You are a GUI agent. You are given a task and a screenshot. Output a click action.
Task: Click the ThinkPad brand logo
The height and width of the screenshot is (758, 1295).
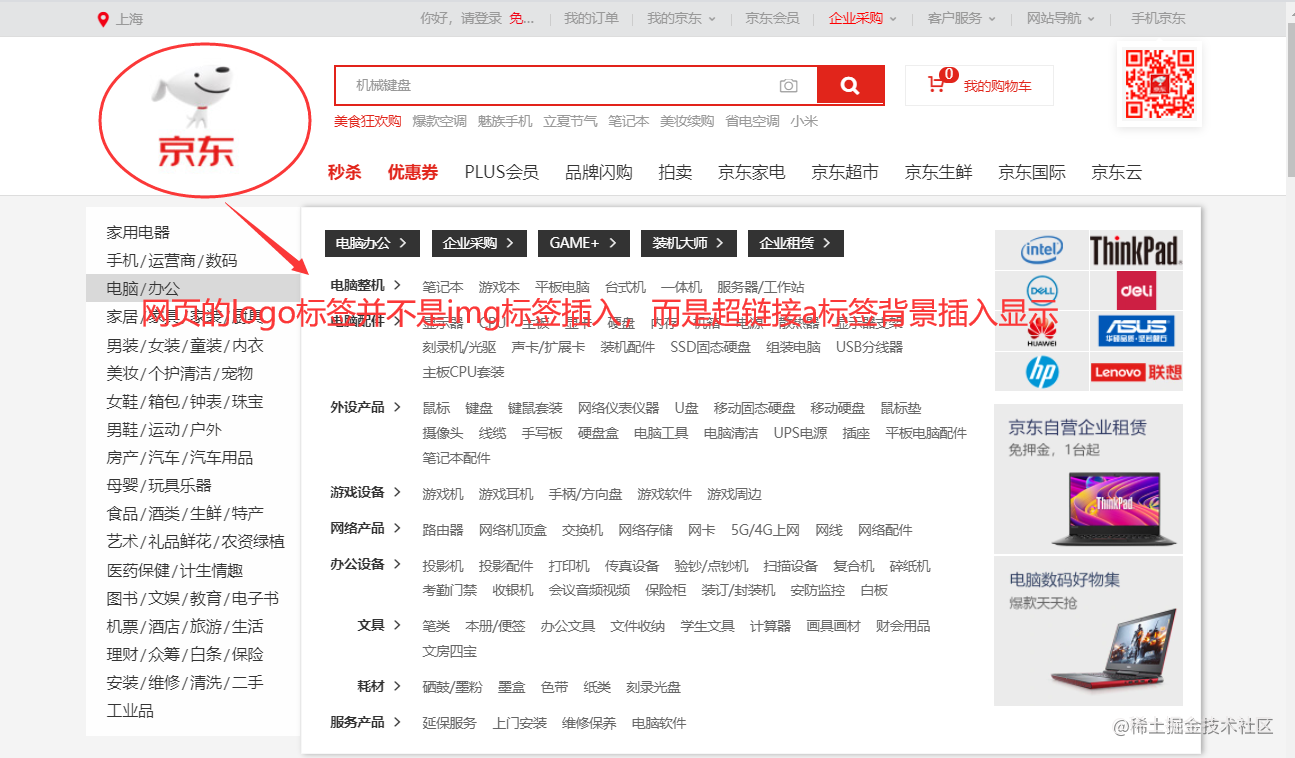(1136, 250)
